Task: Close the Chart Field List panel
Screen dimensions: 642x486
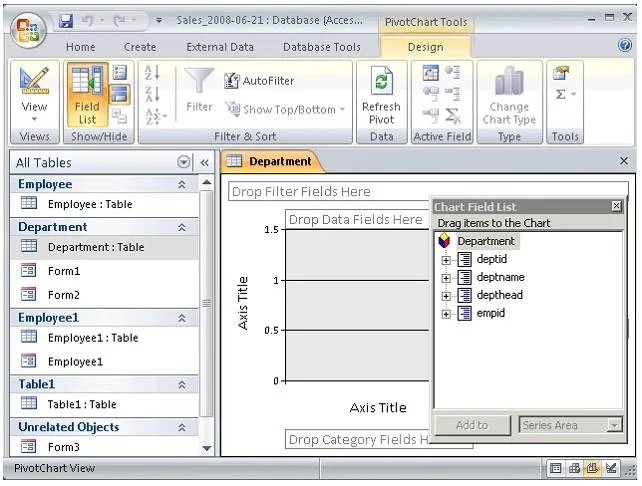Action: click(x=616, y=206)
